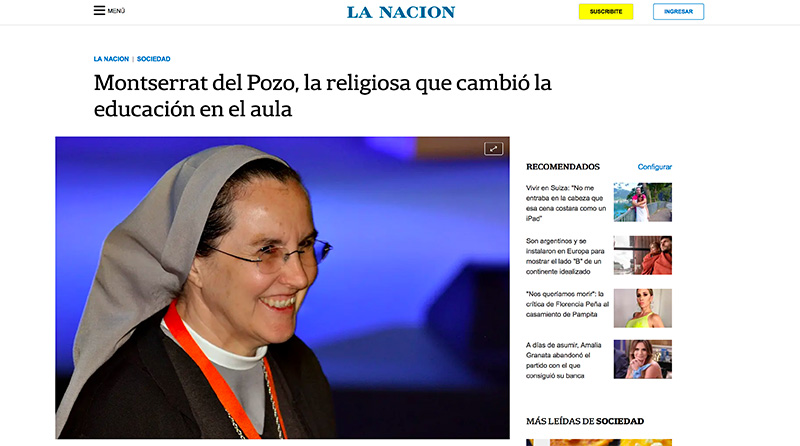Click the Vivir en Suiza thumbnail
The image size is (800, 446).
coord(642,202)
